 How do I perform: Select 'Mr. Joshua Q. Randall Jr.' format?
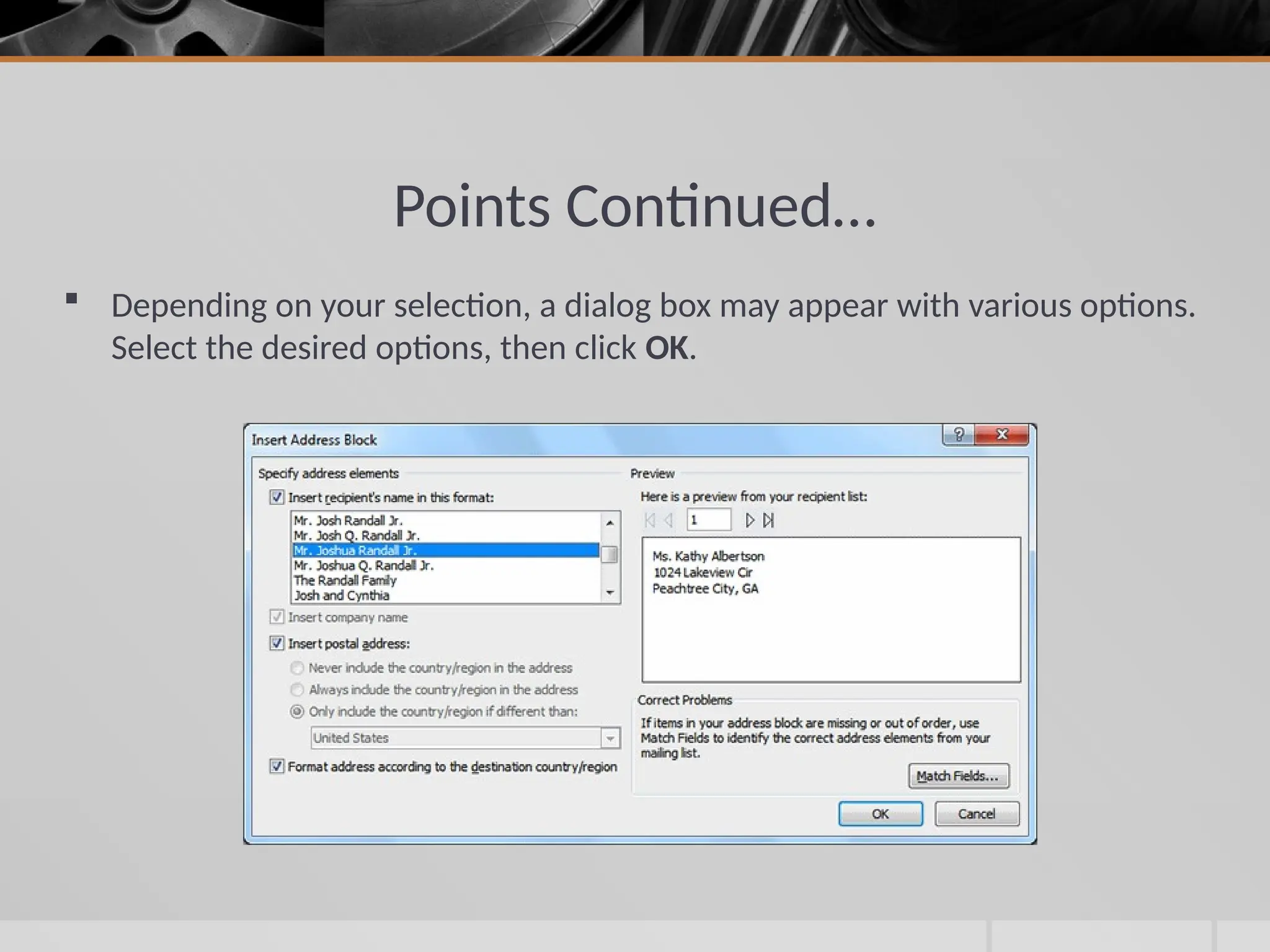tap(445, 565)
